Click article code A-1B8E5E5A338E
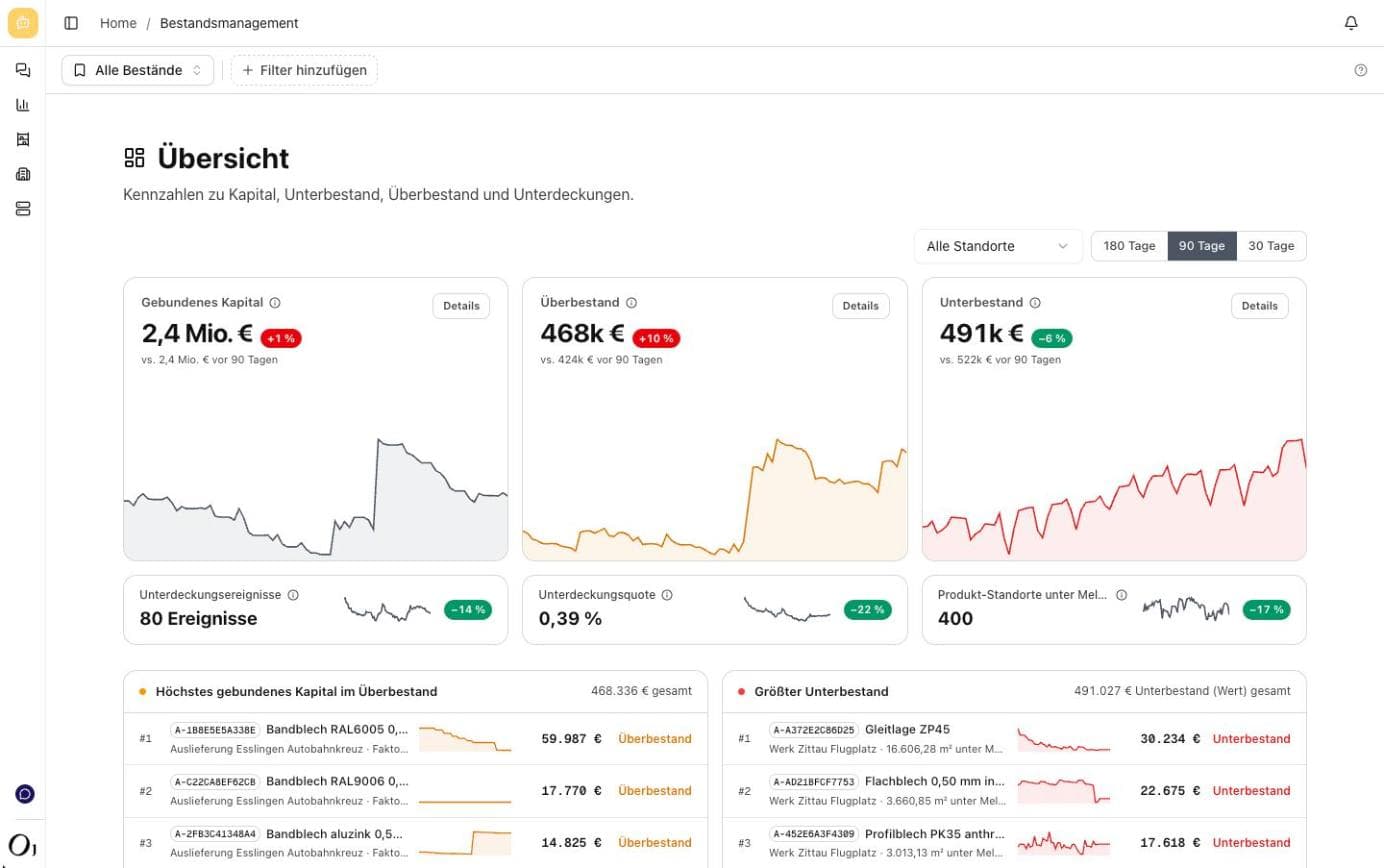 [215, 730]
